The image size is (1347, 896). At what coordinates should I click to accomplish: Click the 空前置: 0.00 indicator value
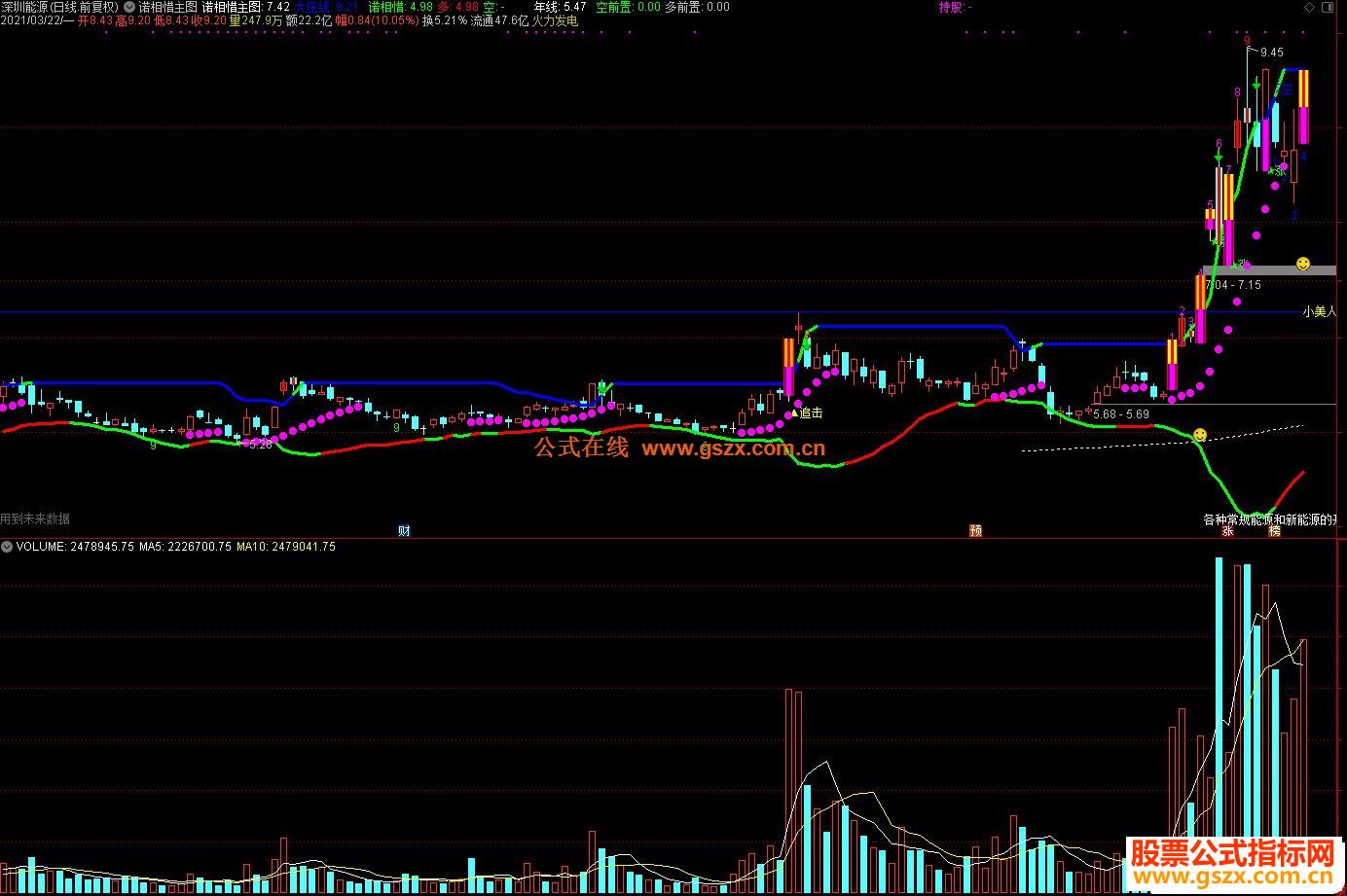point(628,7)
